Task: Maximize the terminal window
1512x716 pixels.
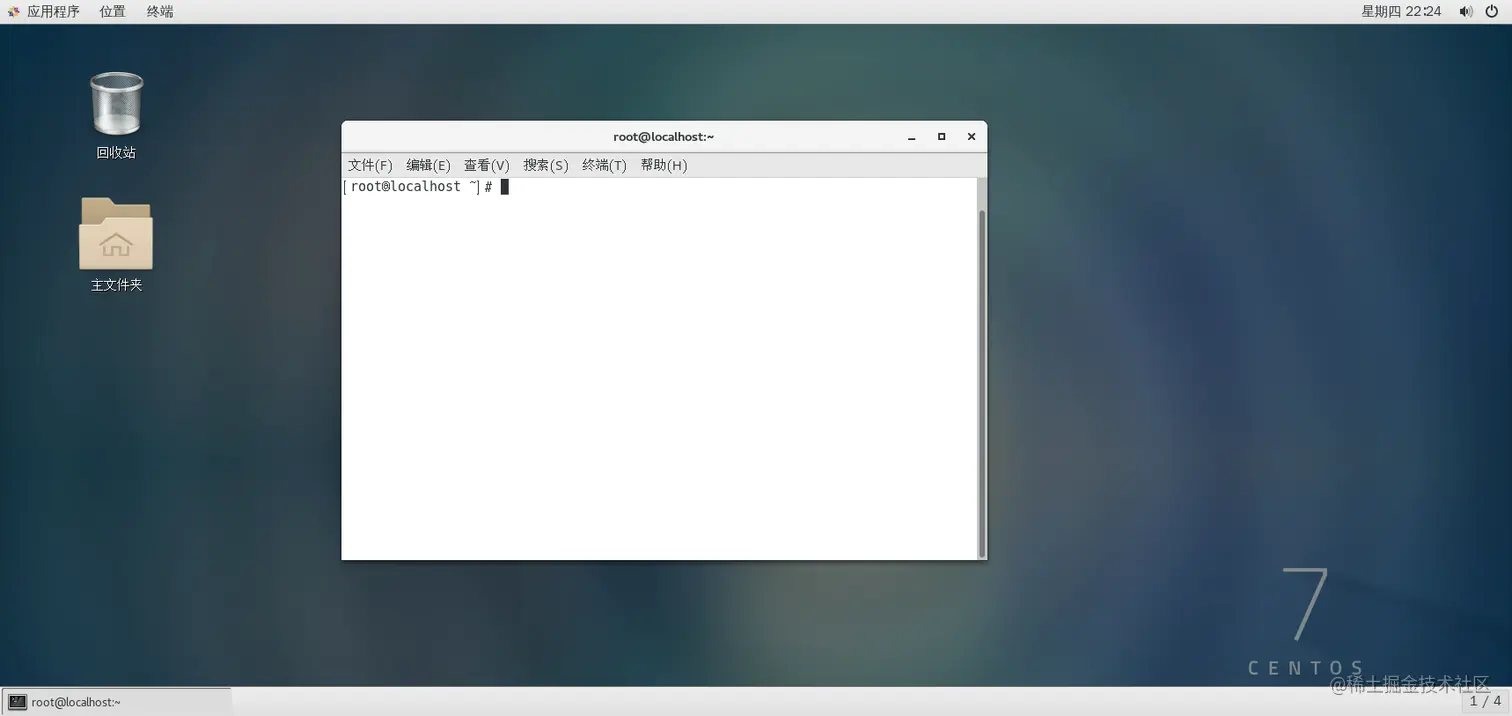Action: click(941, 137)
